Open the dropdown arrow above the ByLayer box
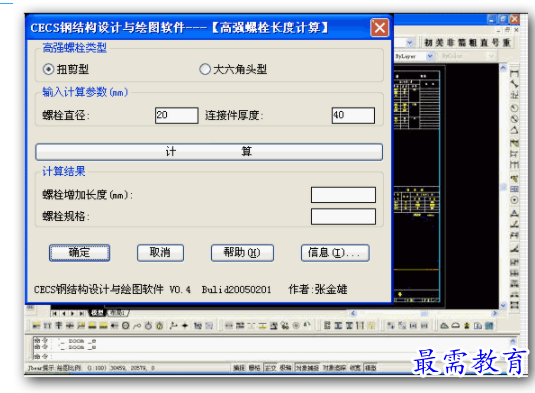 (410, 43)
